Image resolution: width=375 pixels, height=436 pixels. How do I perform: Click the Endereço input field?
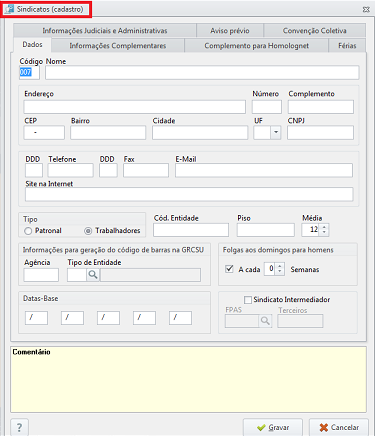tap(135, 107)
